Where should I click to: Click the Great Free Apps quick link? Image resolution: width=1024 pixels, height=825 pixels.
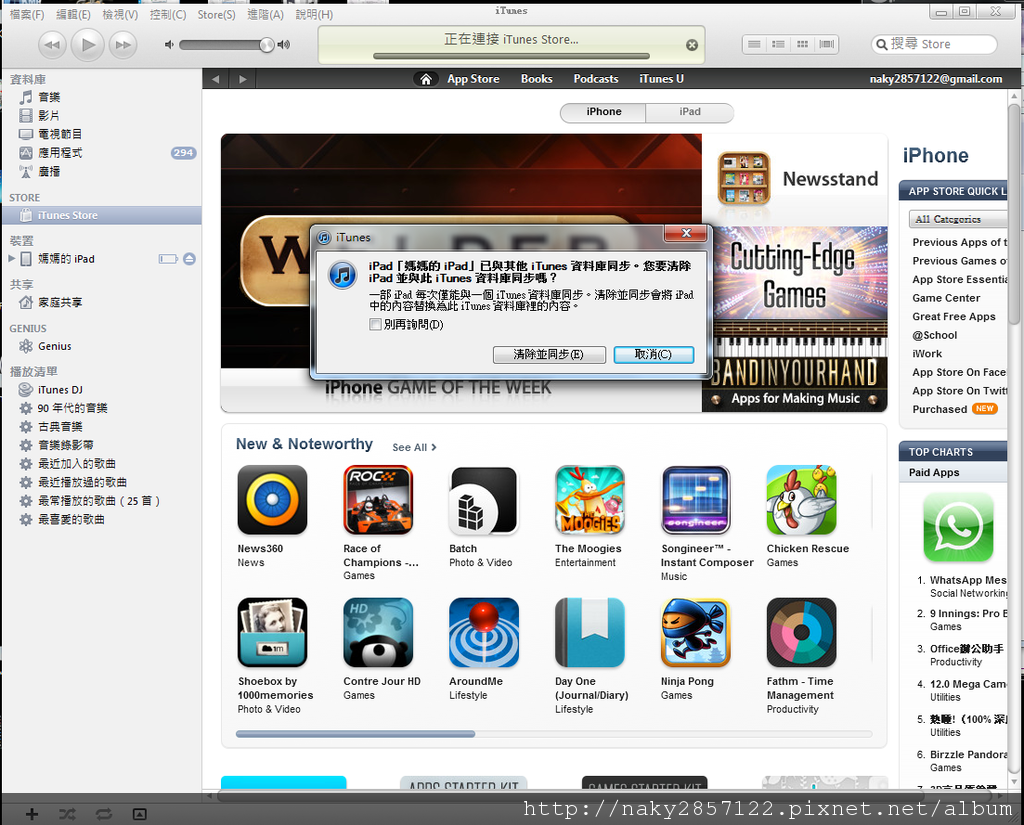tap(953, 317)
